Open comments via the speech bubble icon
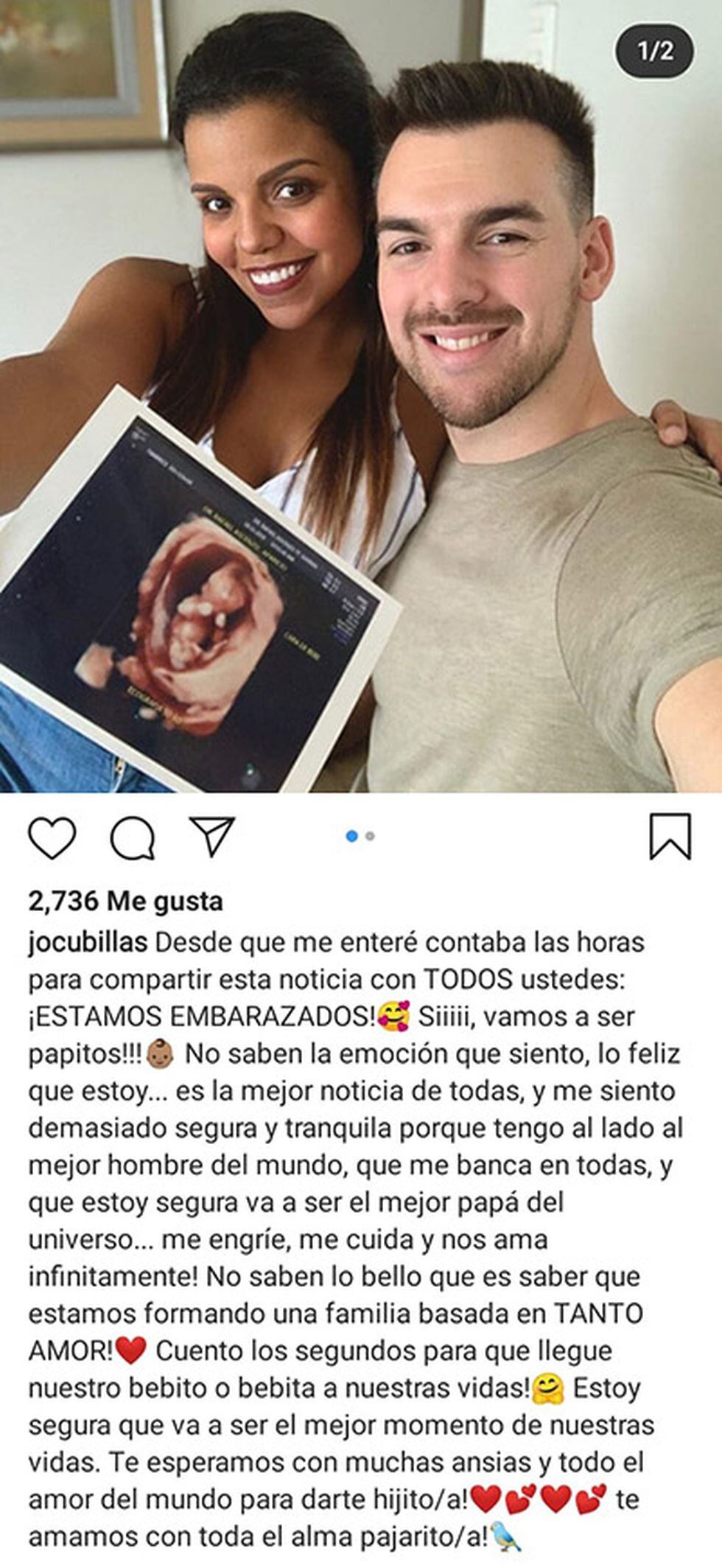The width and height of the screenshot is (722, 1568). tap(133, 837)
